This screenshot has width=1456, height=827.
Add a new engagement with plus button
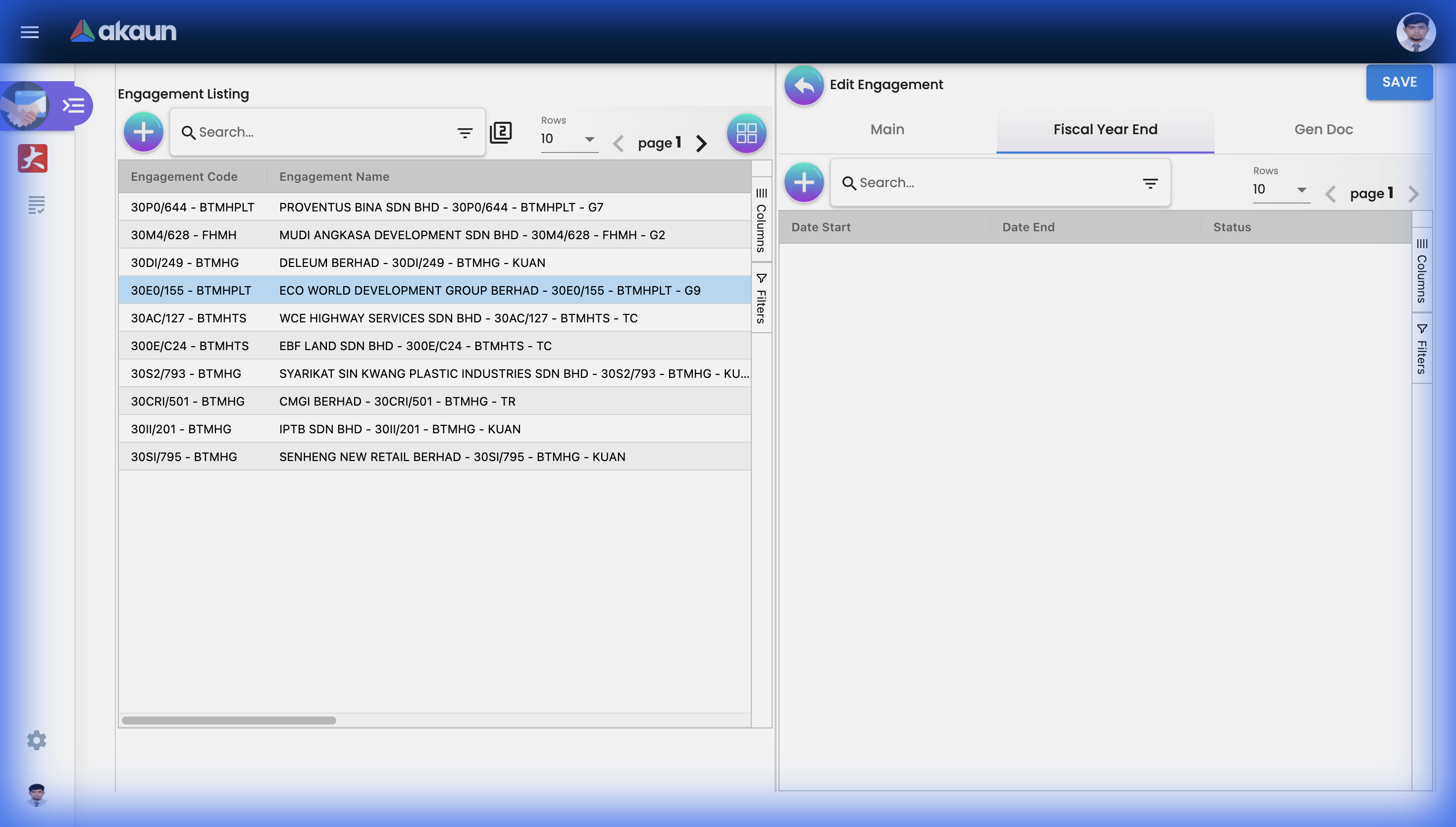point(143,132)
